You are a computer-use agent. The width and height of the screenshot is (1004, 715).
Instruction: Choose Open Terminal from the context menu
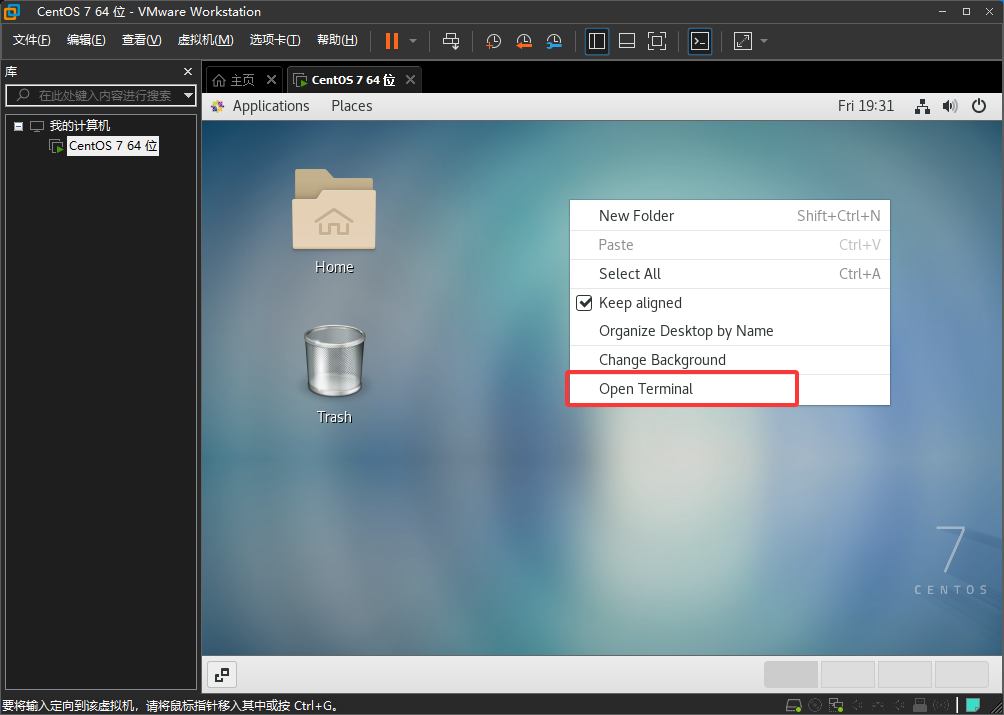730,389
